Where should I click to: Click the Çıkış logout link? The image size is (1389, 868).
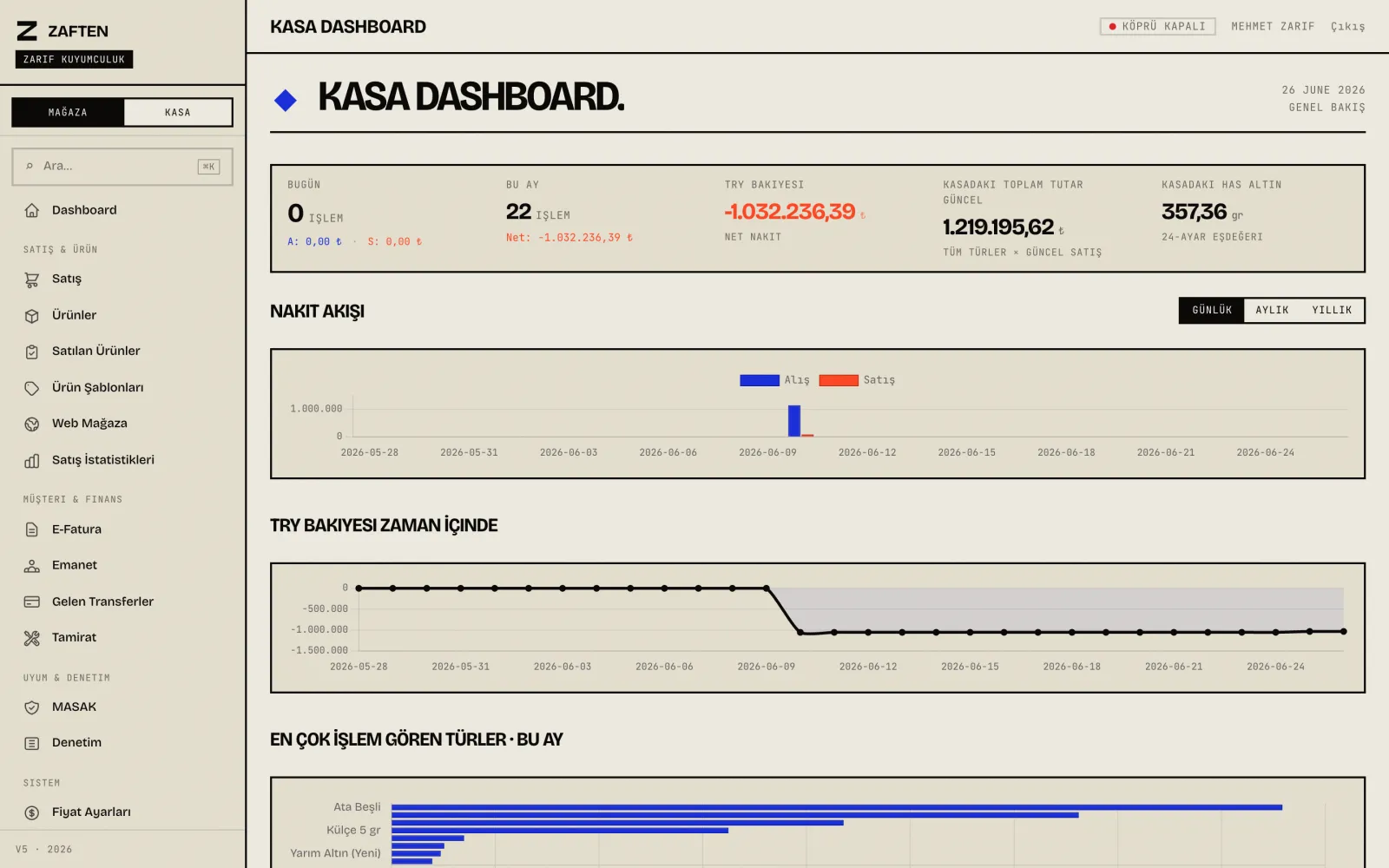[x=1347, y=27]
